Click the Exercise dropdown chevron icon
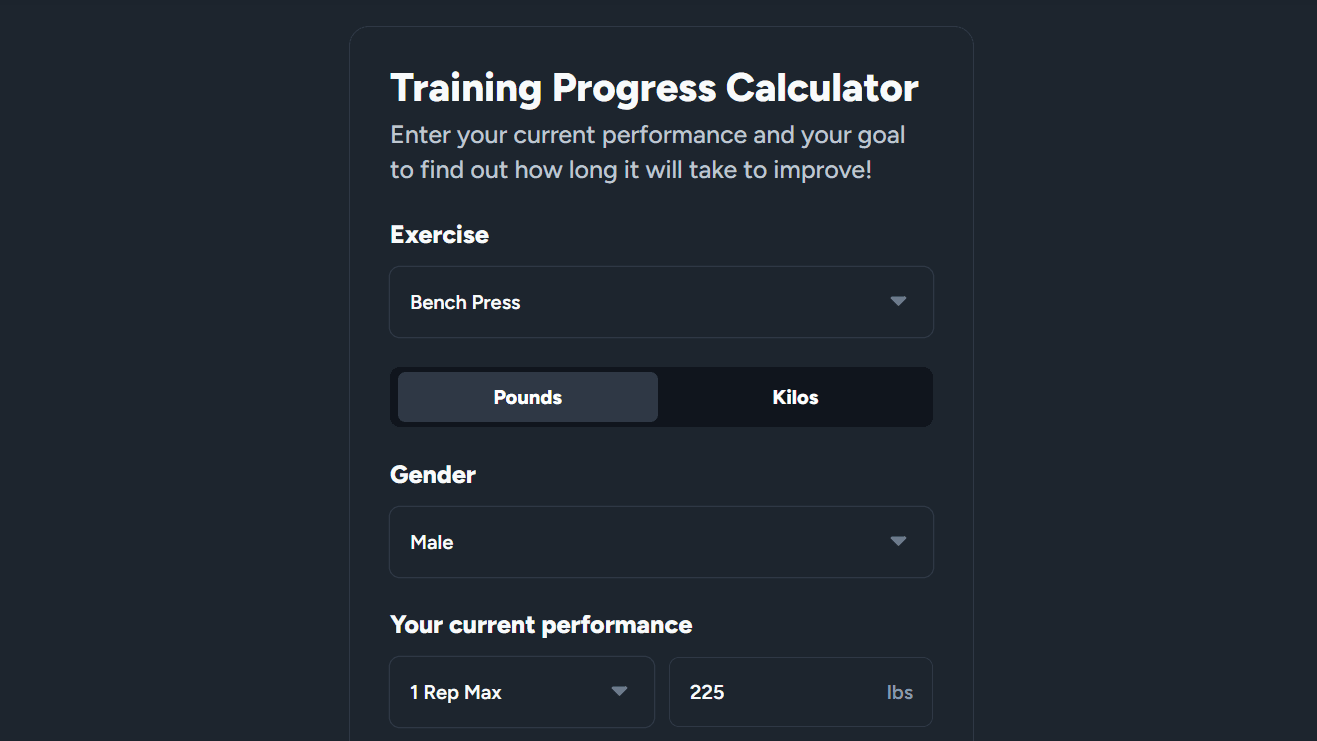This screenshot has height=741, width=1317. (897, 301)
